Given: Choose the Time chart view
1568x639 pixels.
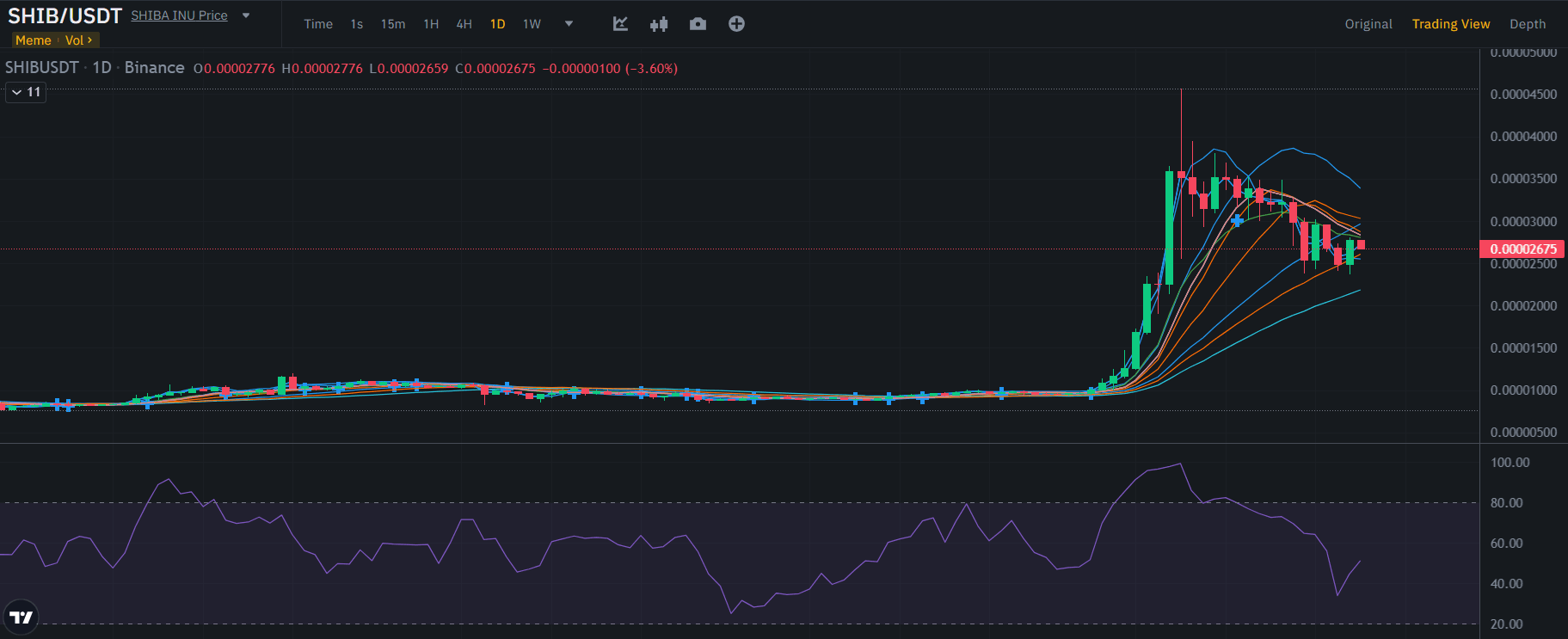Looking at the screenshot, I should pos(317,24).
